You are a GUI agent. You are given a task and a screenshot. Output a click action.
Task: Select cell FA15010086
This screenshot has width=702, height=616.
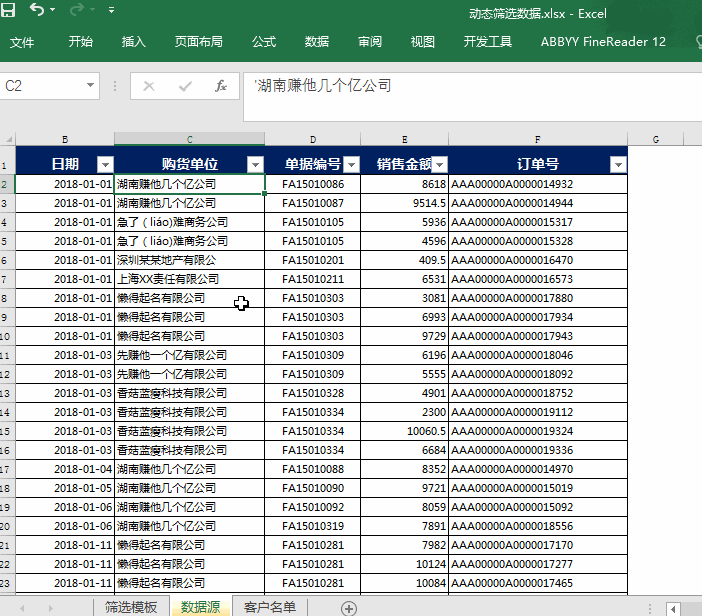[x=312, y=184]
